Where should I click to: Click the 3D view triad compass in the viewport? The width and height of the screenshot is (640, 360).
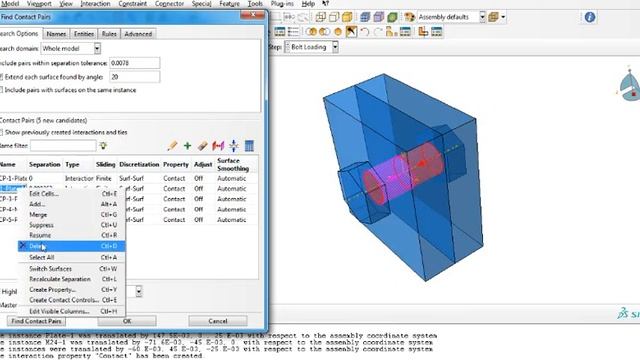629,86
